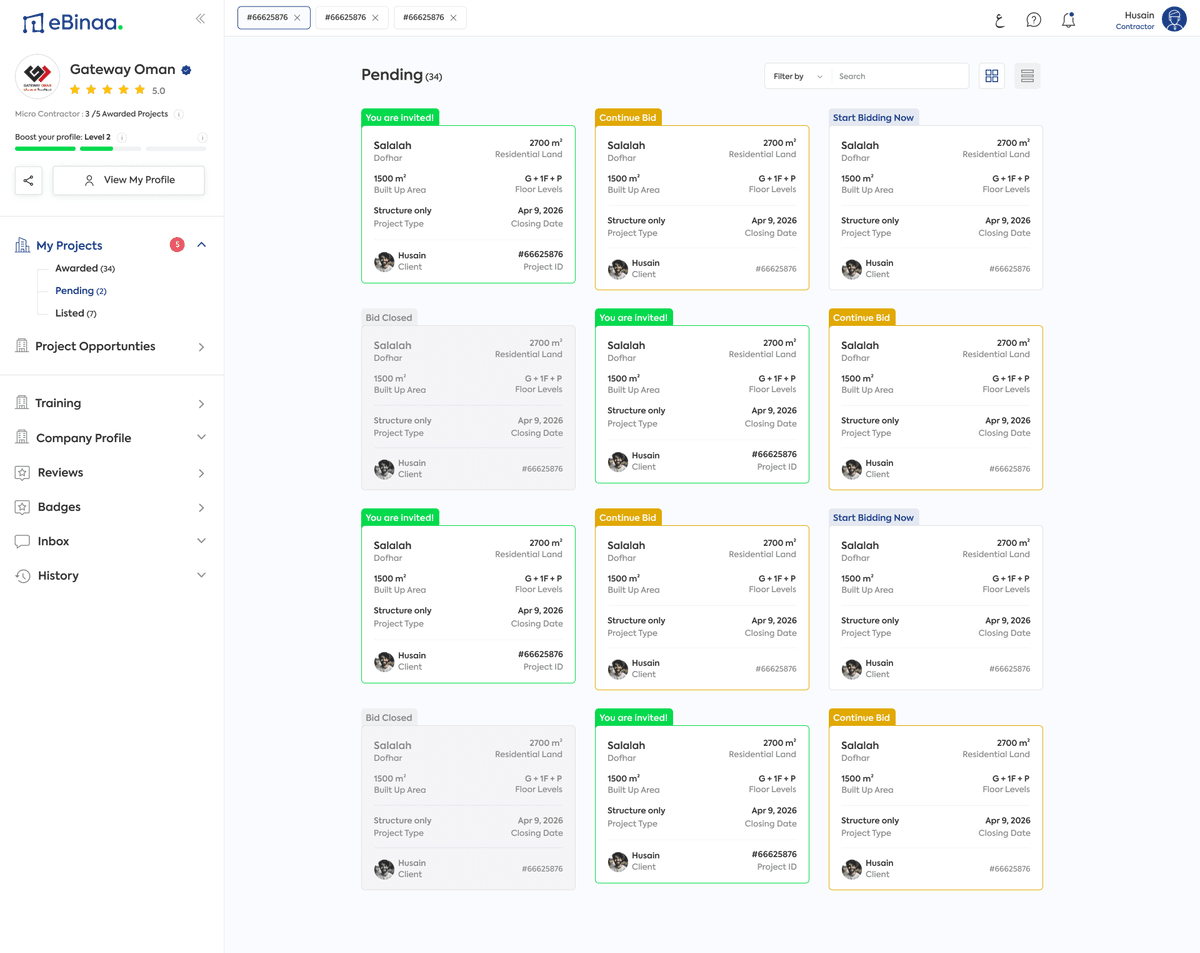
Task: Open the Filter by dropdown
Action: [797, 76]
